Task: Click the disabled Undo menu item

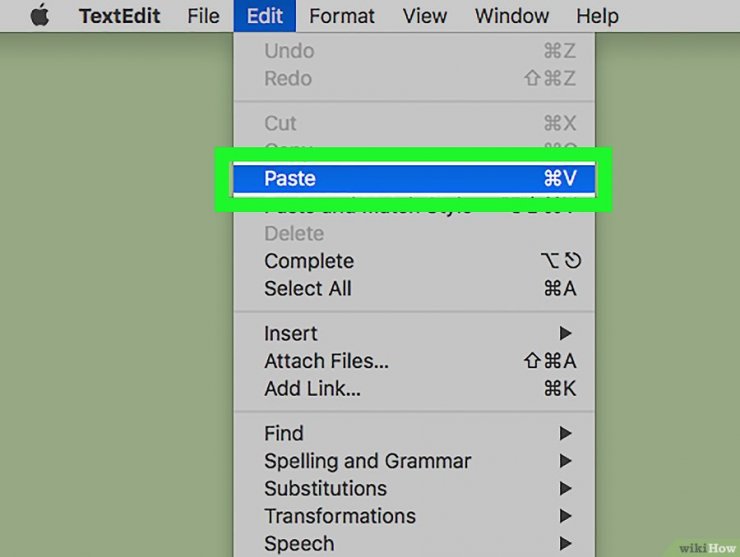Action: (x=414, y=51)
